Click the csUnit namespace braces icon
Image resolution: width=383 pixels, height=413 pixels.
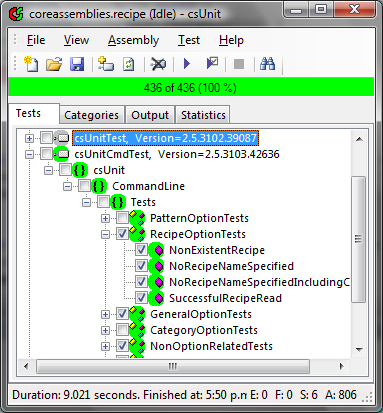[80, 170]
